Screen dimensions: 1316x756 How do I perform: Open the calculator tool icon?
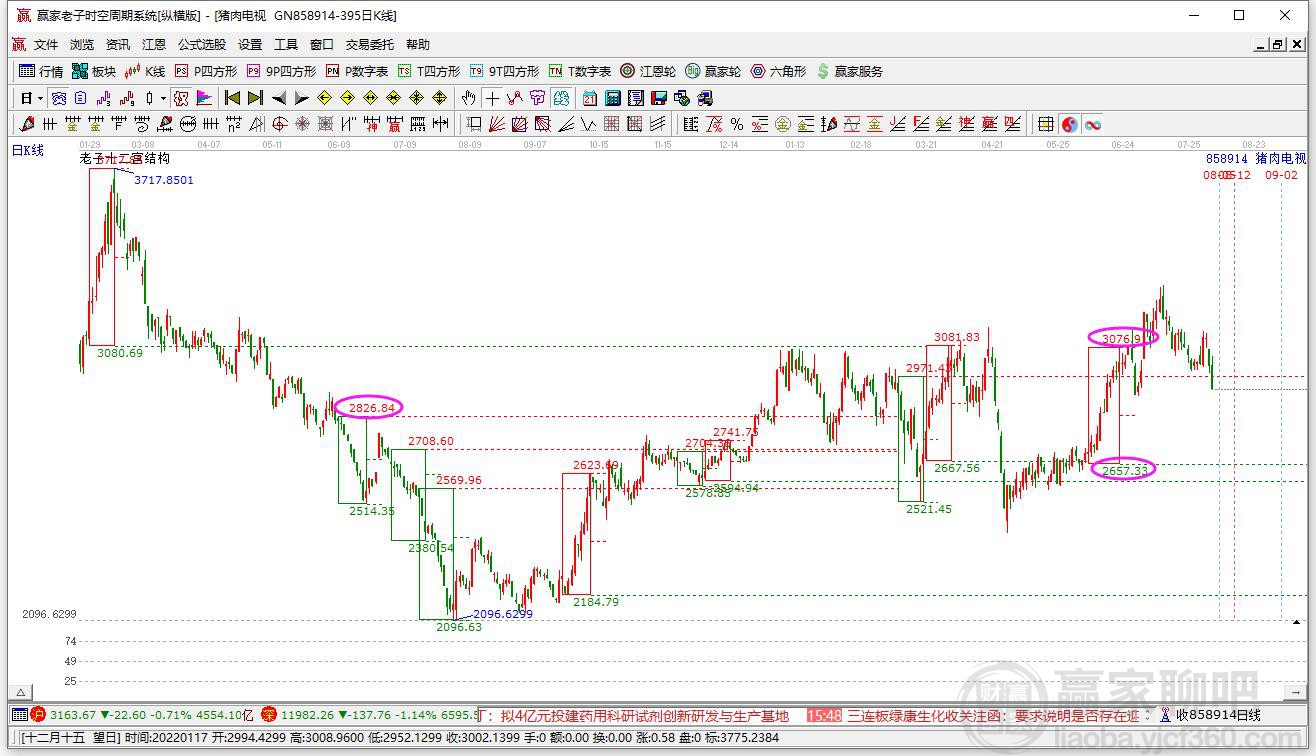pyautogui.click(x=613, y=98)
